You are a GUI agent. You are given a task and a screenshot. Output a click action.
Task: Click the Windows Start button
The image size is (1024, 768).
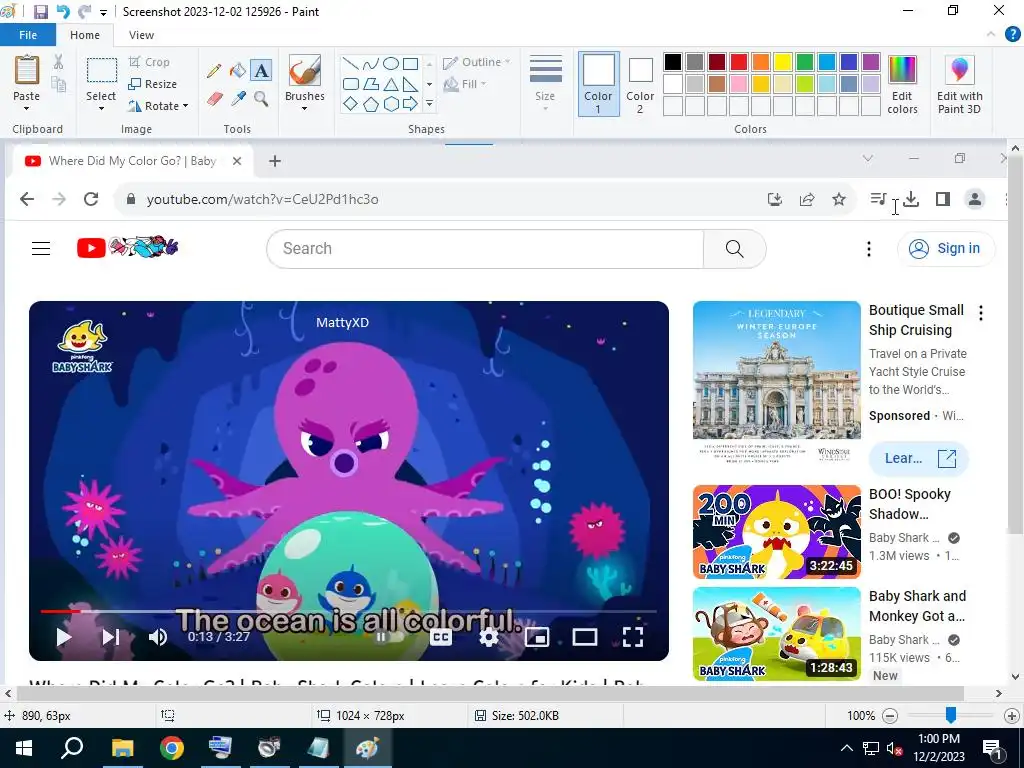pyautogui.click(x=24, y=748)
